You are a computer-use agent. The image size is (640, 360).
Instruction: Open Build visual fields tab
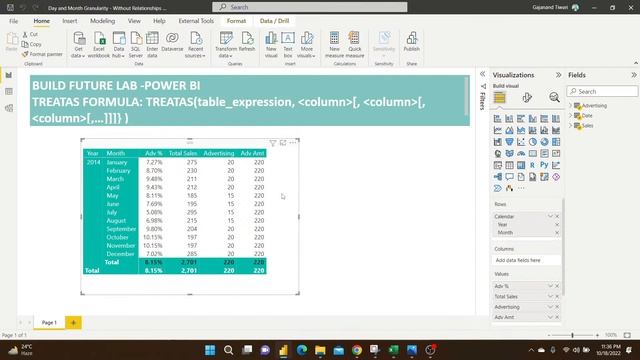tap(500, 97)
